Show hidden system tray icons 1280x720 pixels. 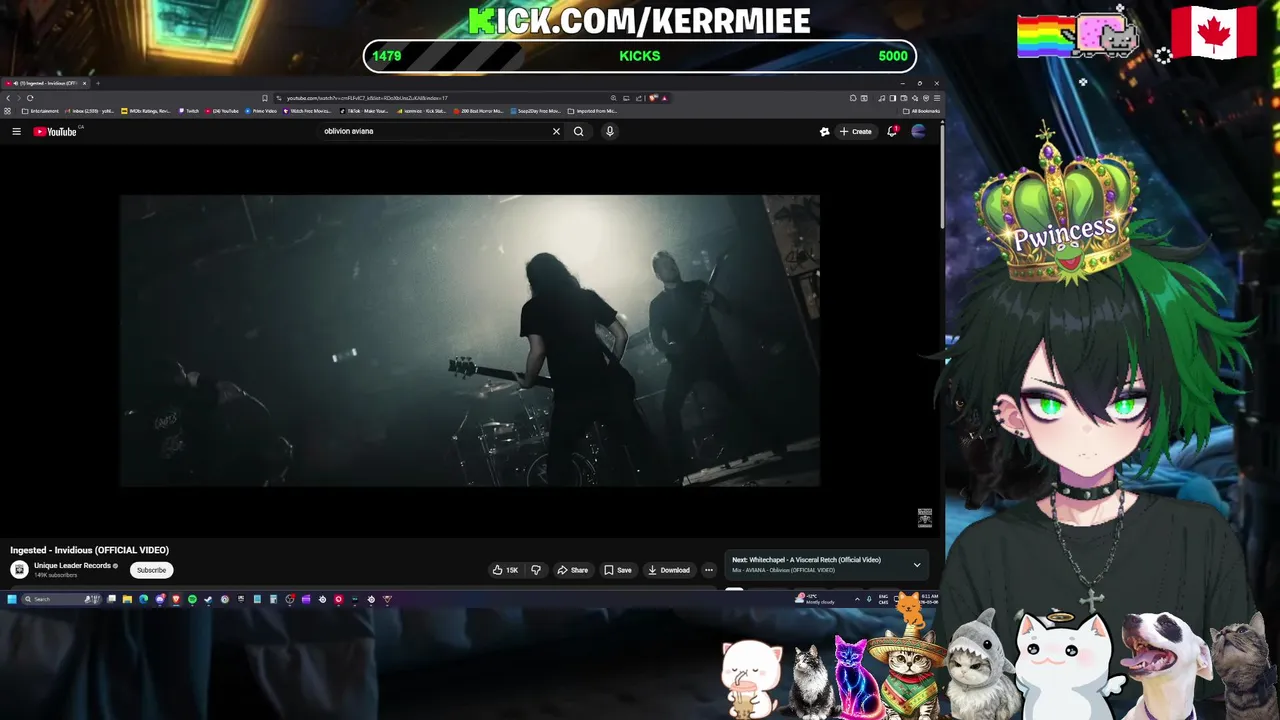pos(857,599)
